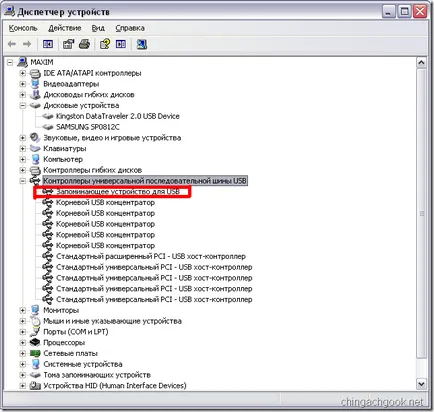Collapse the Дисковые устройства branch

[22, 106]
